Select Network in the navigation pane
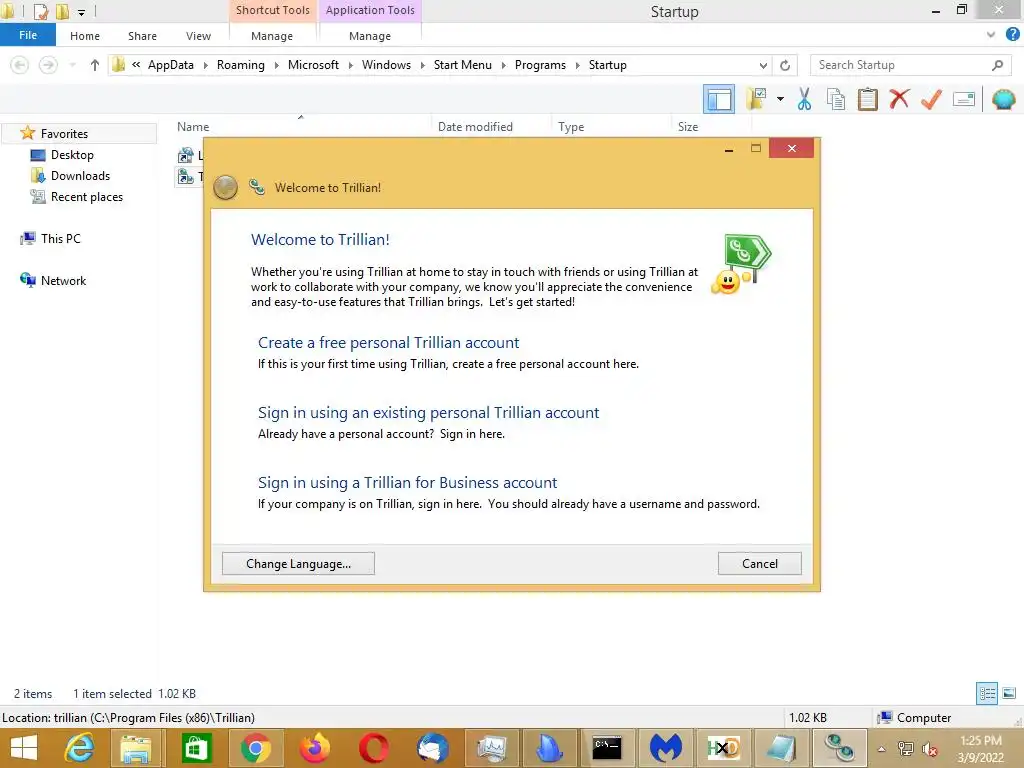The width and height of the screenshot is (1024, 768). pyautogui.click(x=63, y=280)
